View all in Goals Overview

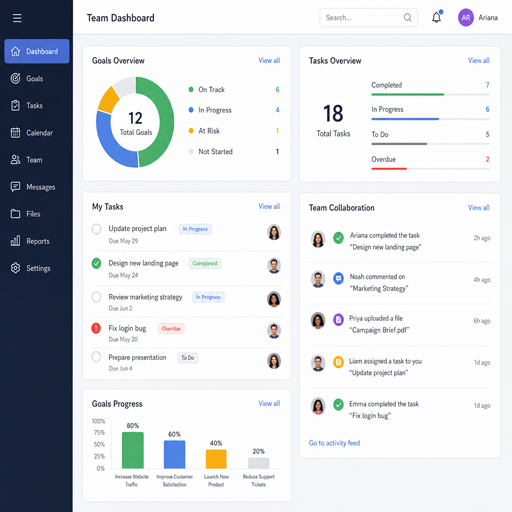[269, 60]
